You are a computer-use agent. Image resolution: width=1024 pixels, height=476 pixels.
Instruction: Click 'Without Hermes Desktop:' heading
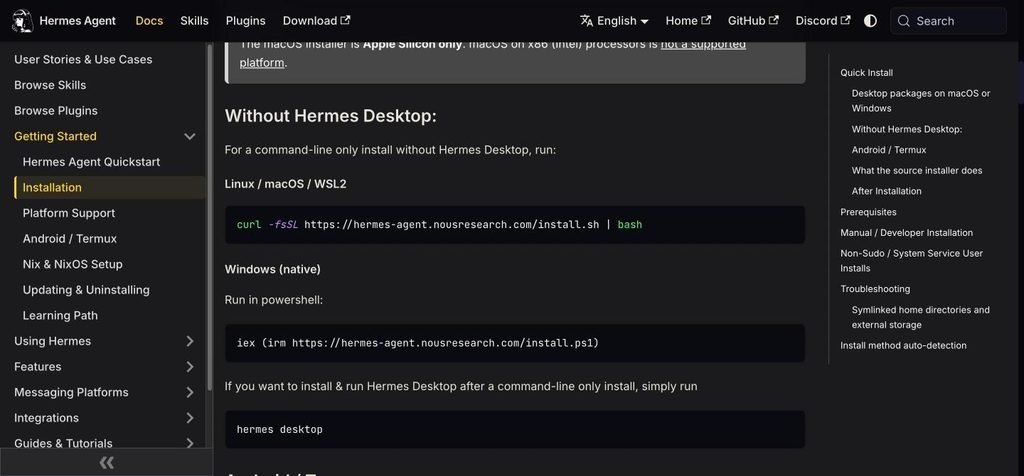330,116
